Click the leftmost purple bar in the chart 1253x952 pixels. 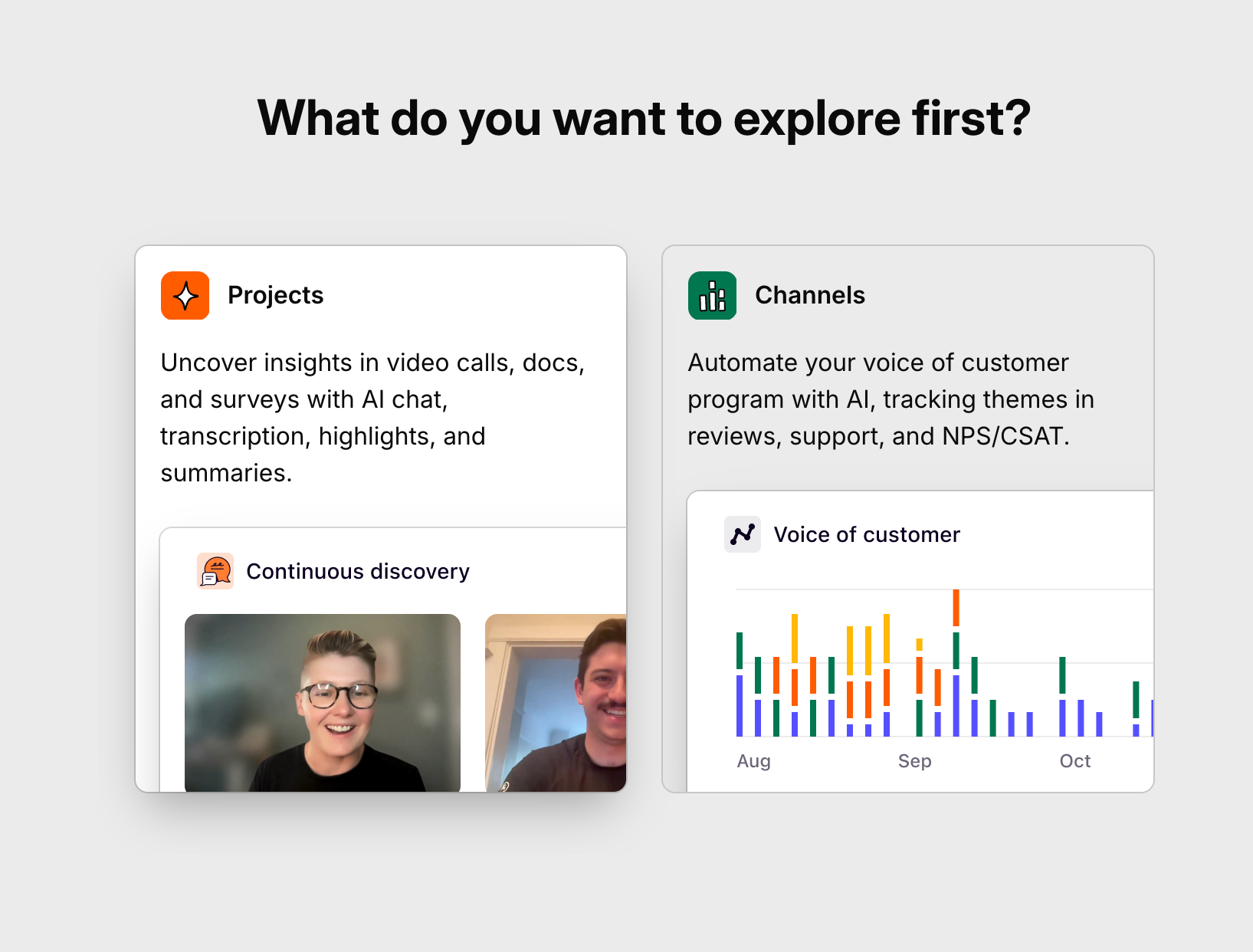click(740, 705)
